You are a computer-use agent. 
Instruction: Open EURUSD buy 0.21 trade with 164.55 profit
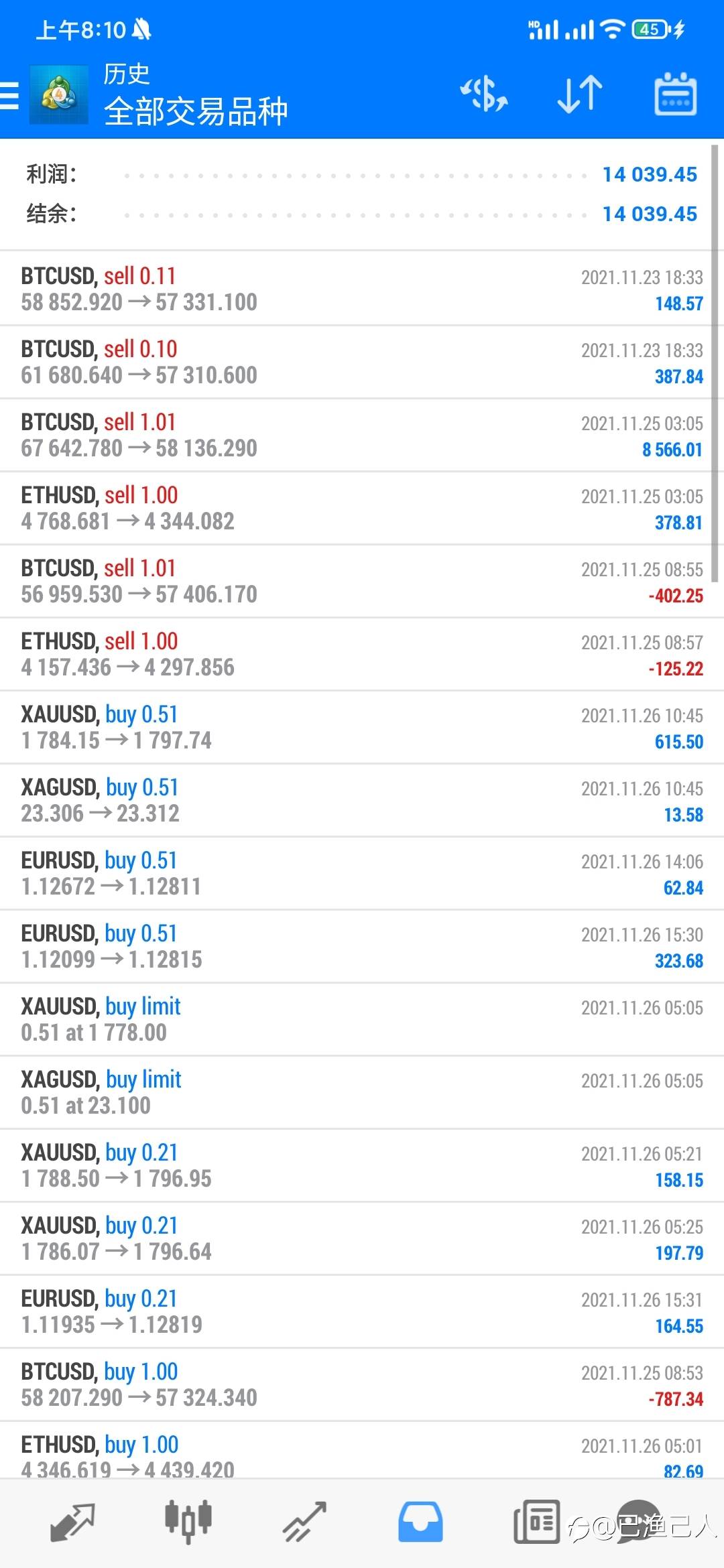[x=362, y=1311]
